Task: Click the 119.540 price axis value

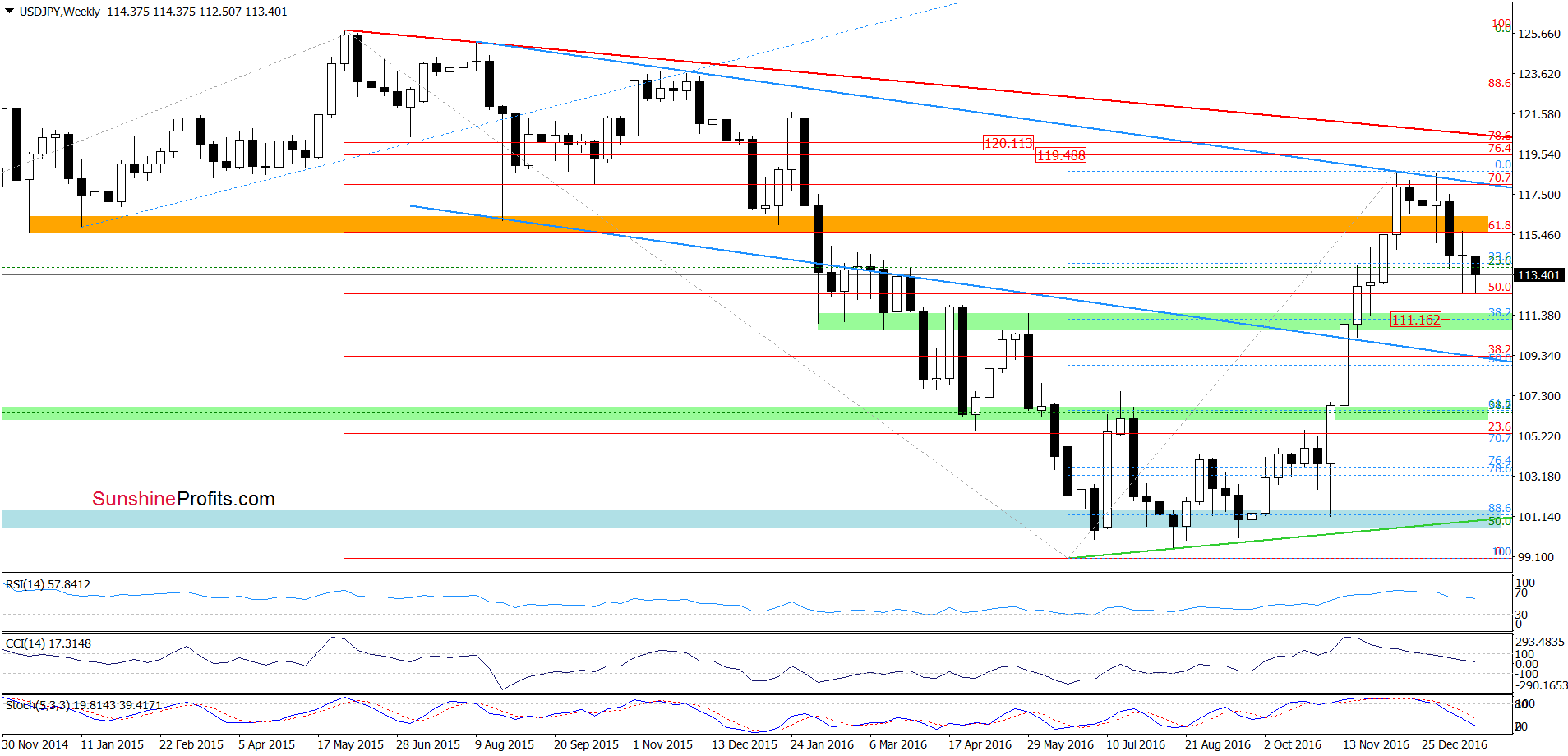Action: coord(1538,154)
